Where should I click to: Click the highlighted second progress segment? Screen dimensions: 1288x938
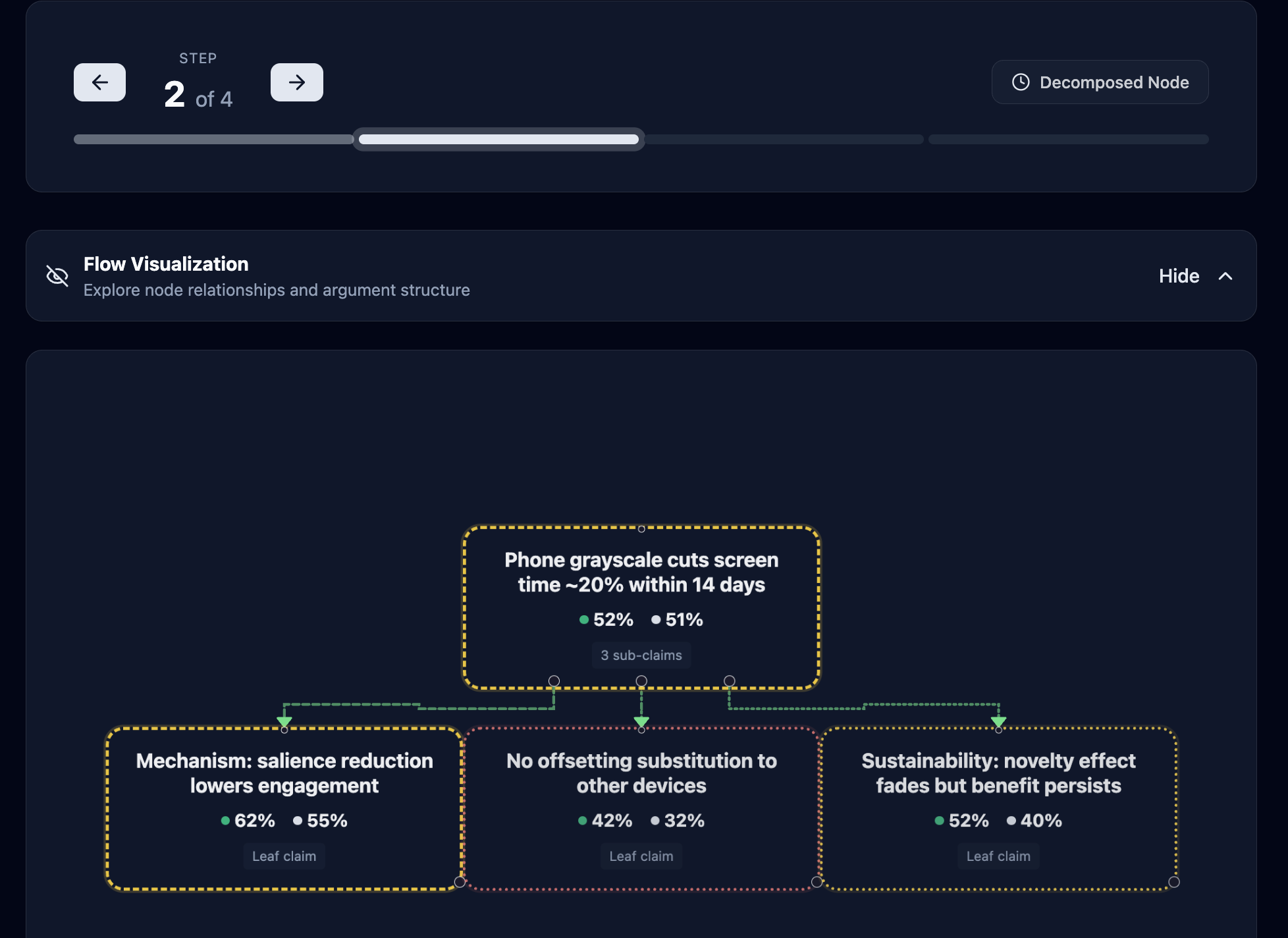coord(498,140)
